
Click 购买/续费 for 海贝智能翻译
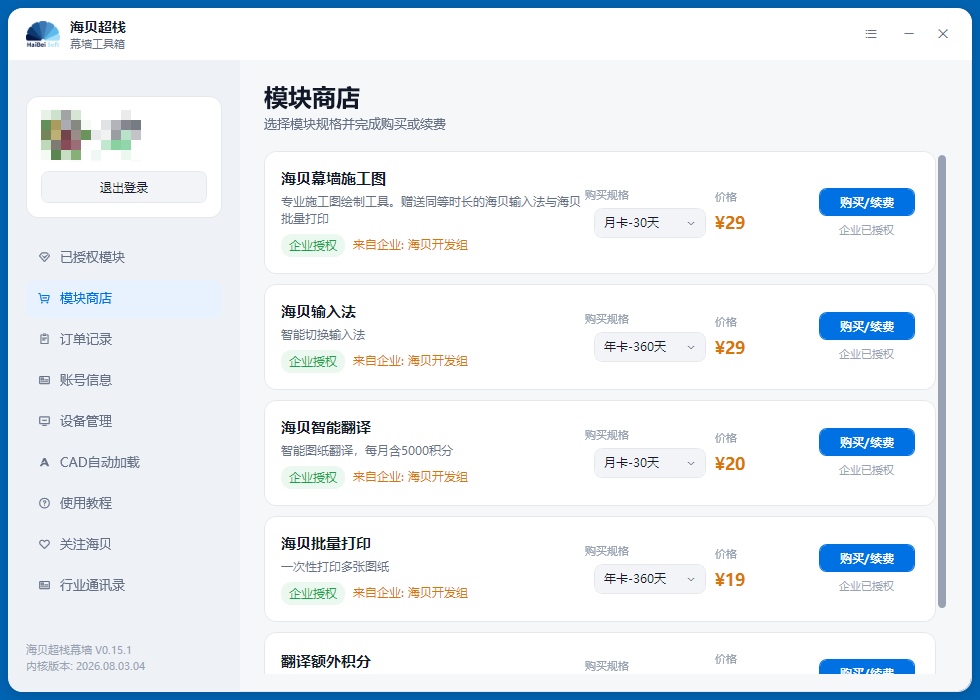867,442
